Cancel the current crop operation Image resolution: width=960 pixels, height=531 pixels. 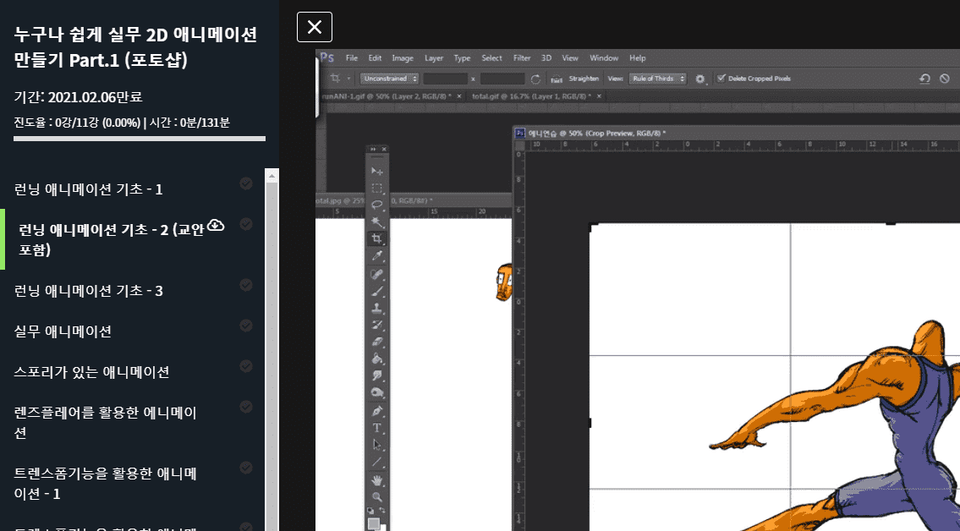point(945,78)
